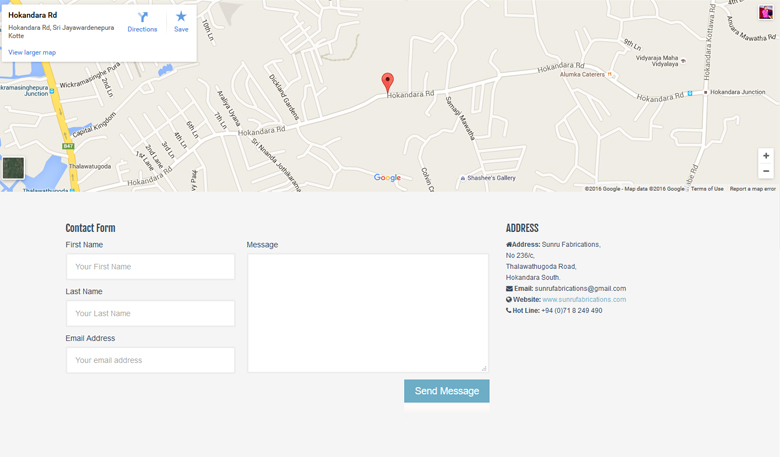This screenshot has height=457, width=780.
Task: Open the Google account avatar
Action: point(766,12)
